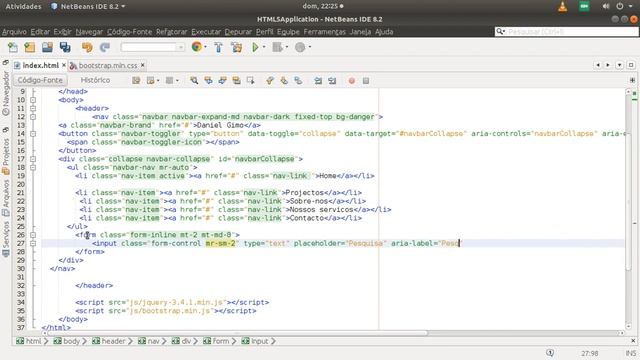
Task: Collapse the header fold at line 11
Action: point(33,109)
